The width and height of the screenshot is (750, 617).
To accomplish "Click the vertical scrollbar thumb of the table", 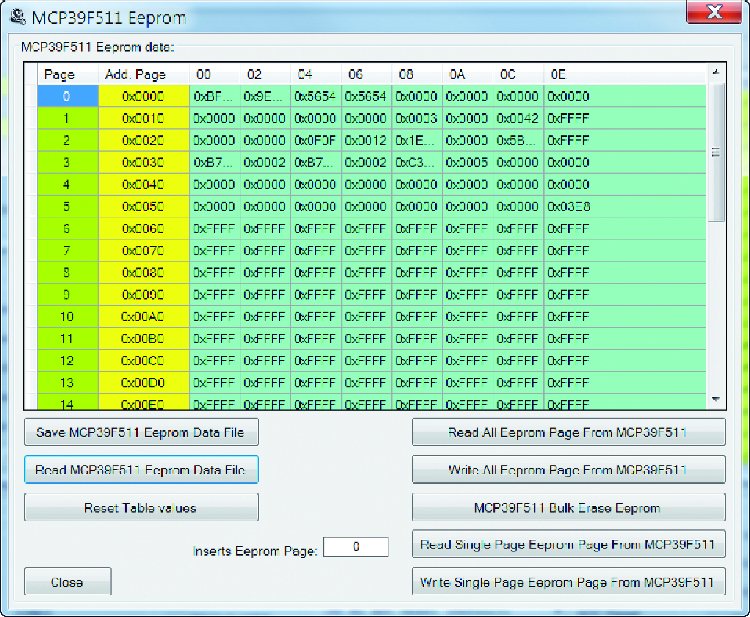I will [x=716, y=153].
